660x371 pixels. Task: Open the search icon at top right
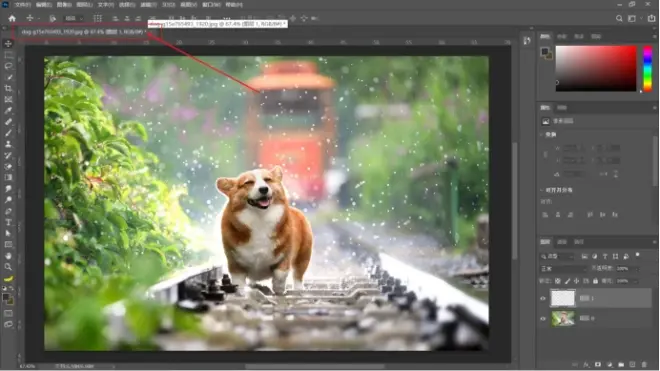pyautogui.click(x=619, y=19)
